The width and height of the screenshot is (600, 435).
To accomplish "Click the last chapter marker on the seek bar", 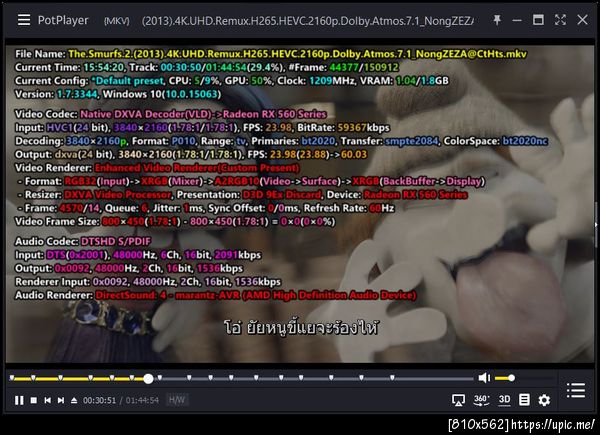I will [x=392, y=378].
